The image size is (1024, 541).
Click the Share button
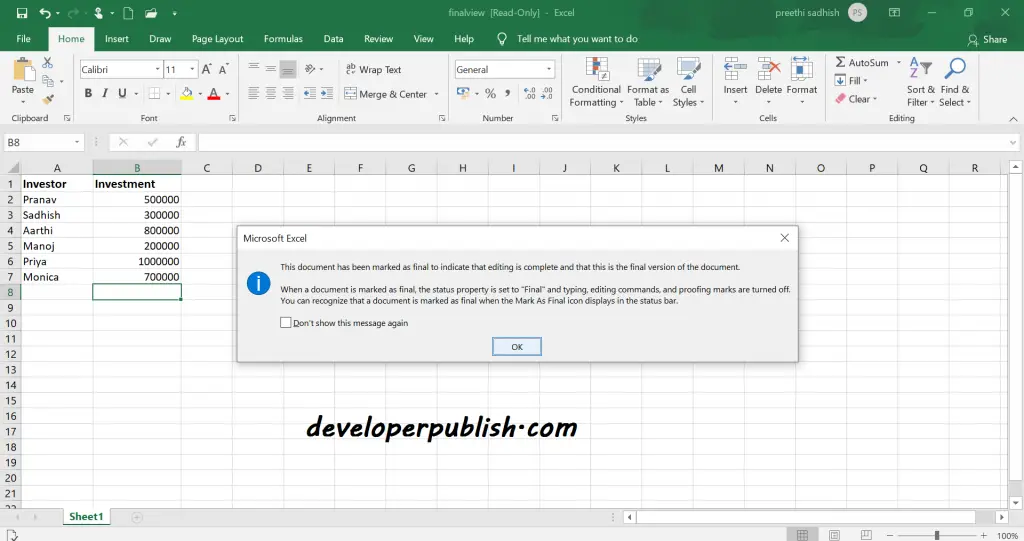[x=987, y=39]
